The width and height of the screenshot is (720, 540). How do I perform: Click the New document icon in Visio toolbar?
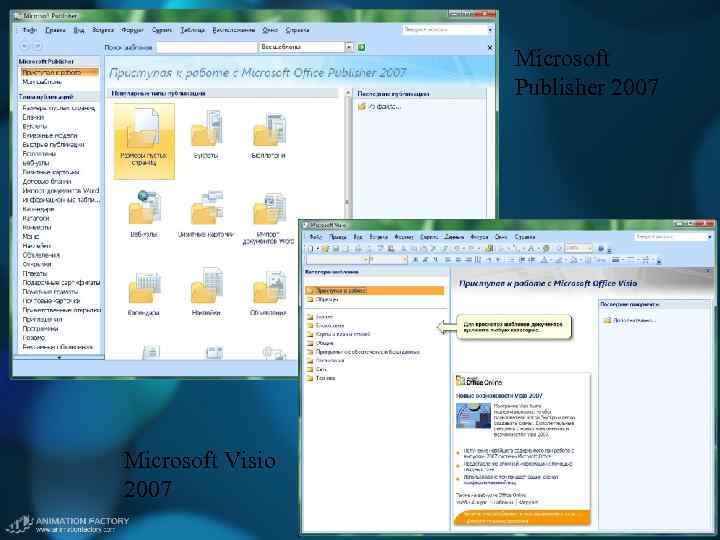(311, 248)
